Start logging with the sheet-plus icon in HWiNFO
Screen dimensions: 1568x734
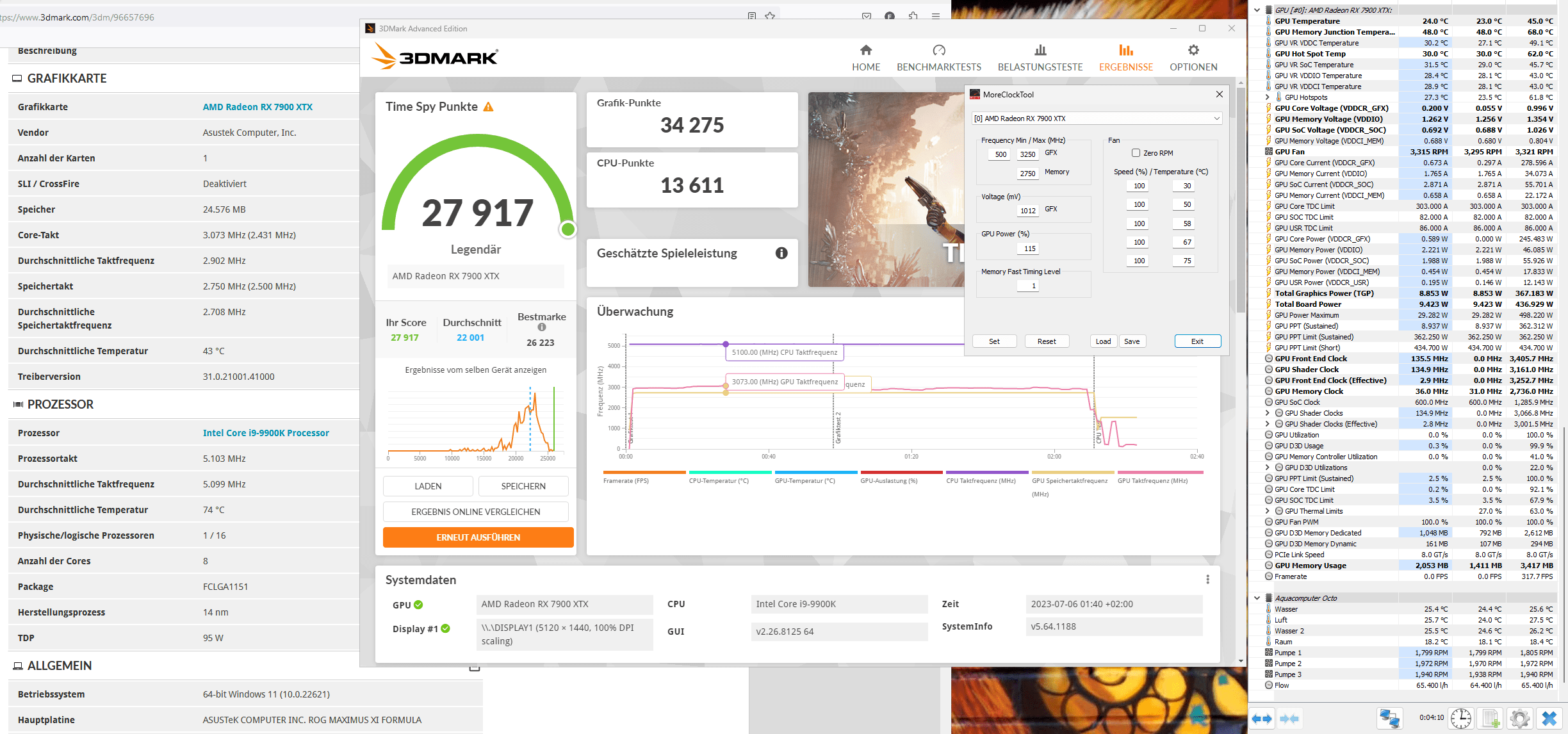coord(1491,719)
